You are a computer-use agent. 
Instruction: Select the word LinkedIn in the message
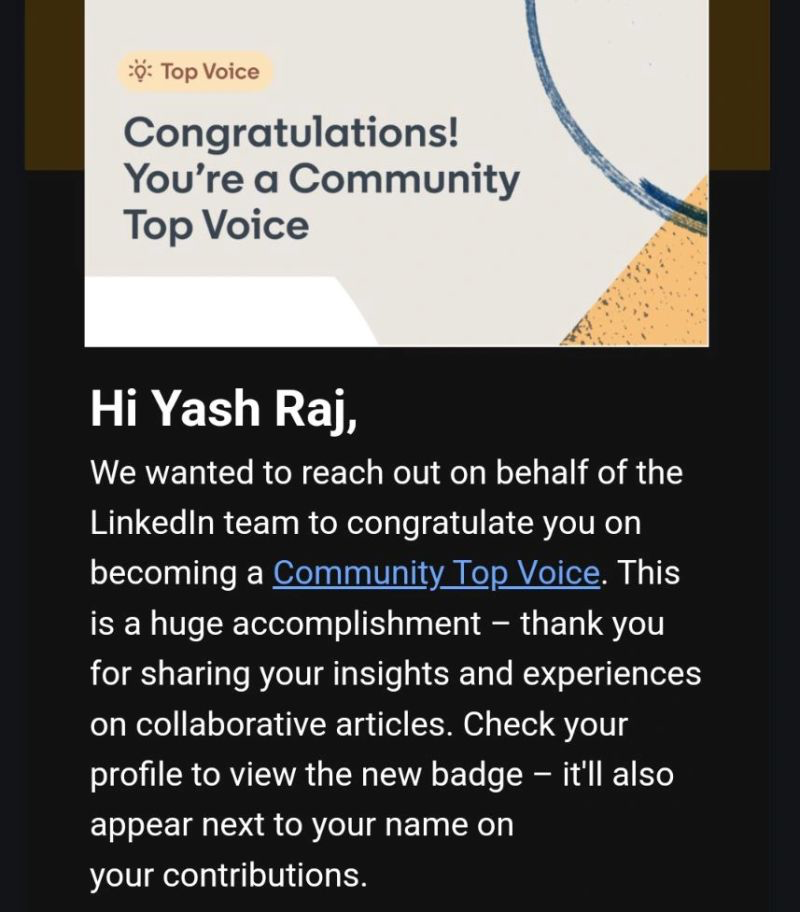pos(152,522)
